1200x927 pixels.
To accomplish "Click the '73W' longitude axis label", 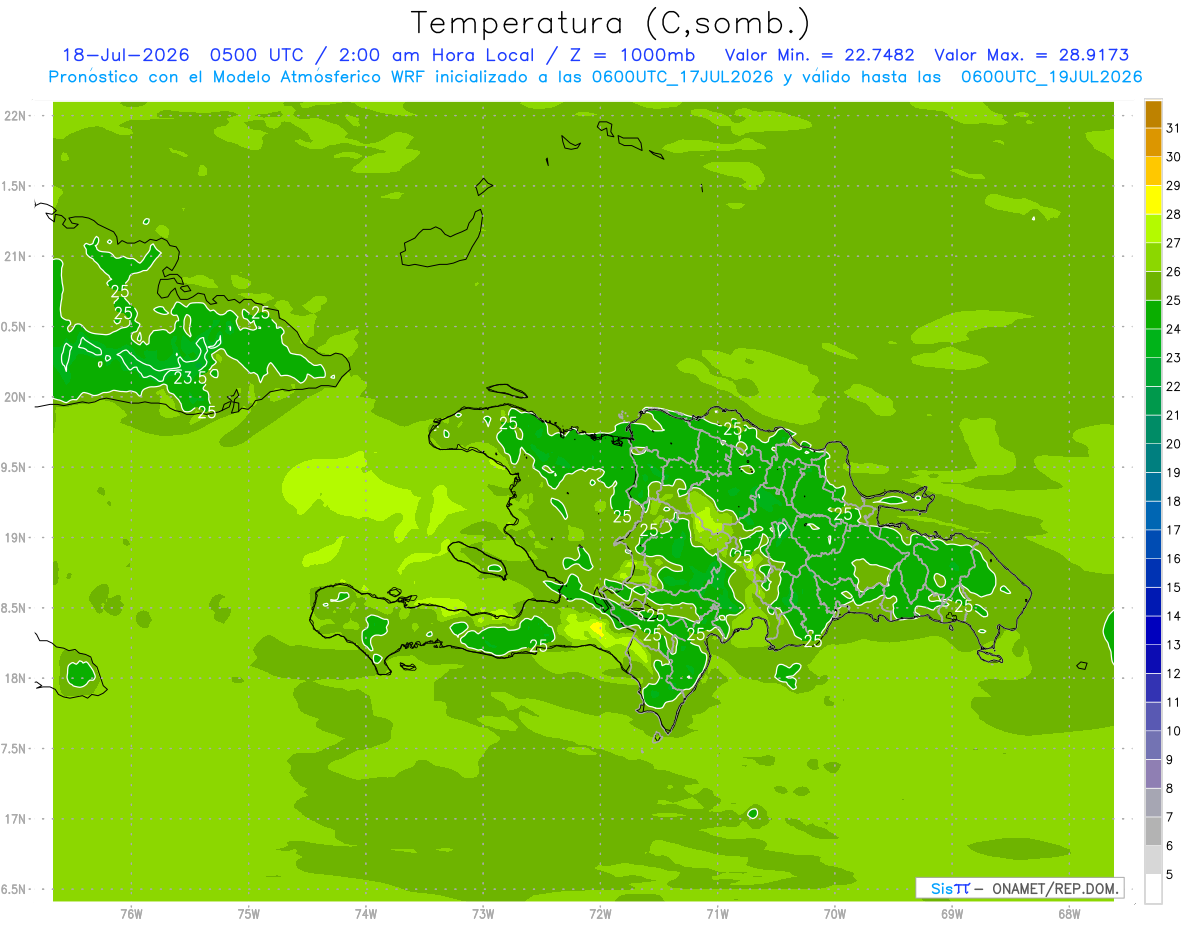I will pos(483,914).
